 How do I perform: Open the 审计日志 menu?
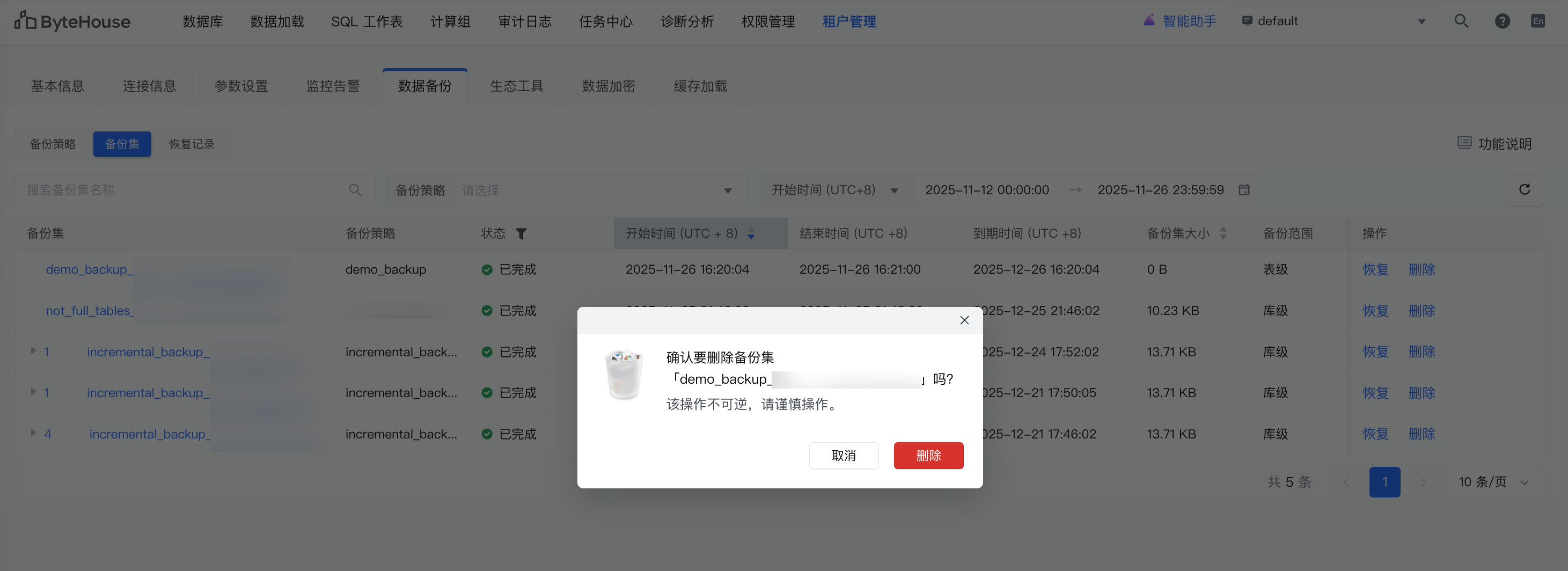[525, 22]
